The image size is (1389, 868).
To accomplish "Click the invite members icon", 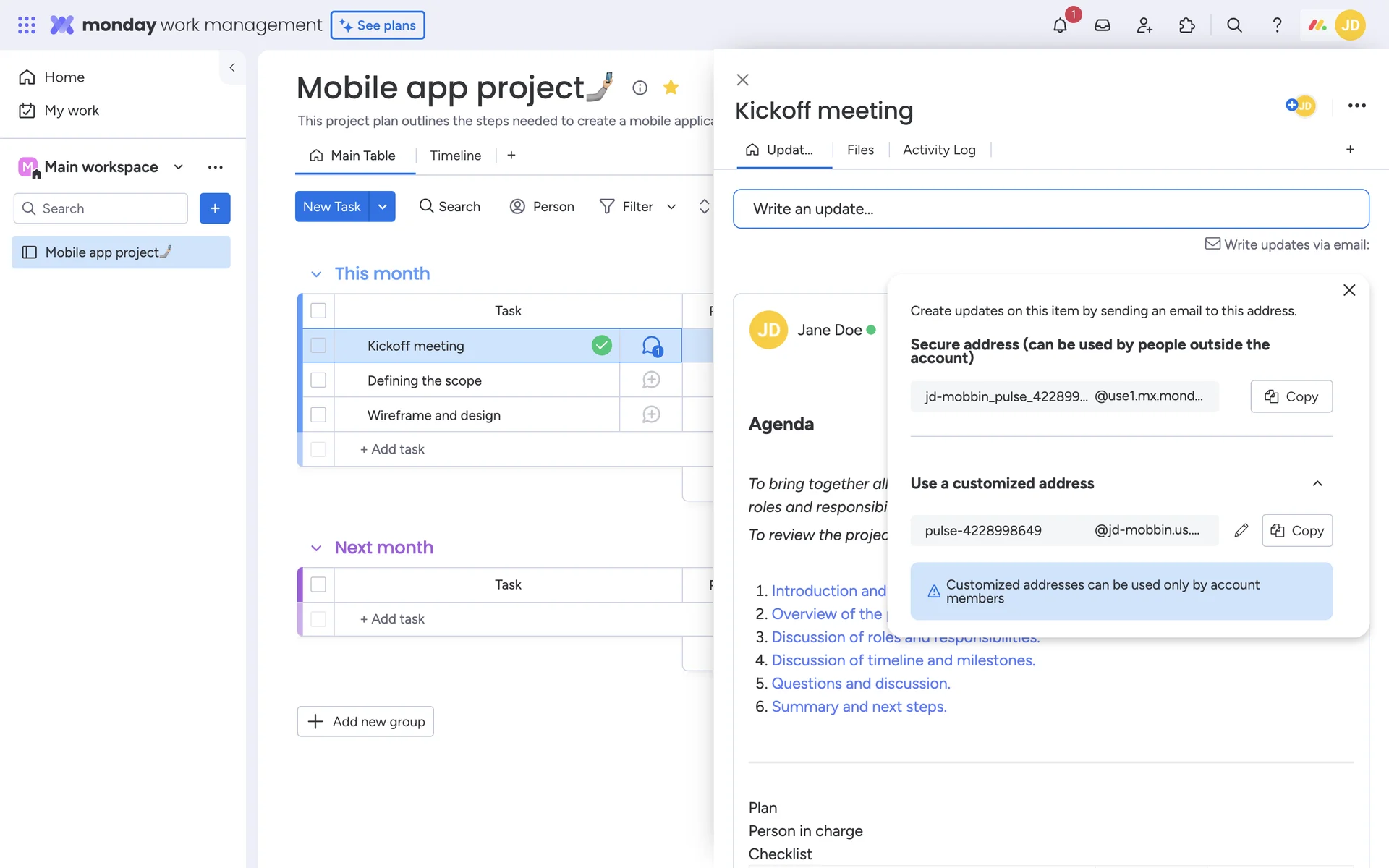I will click(x=1144, y=25).
